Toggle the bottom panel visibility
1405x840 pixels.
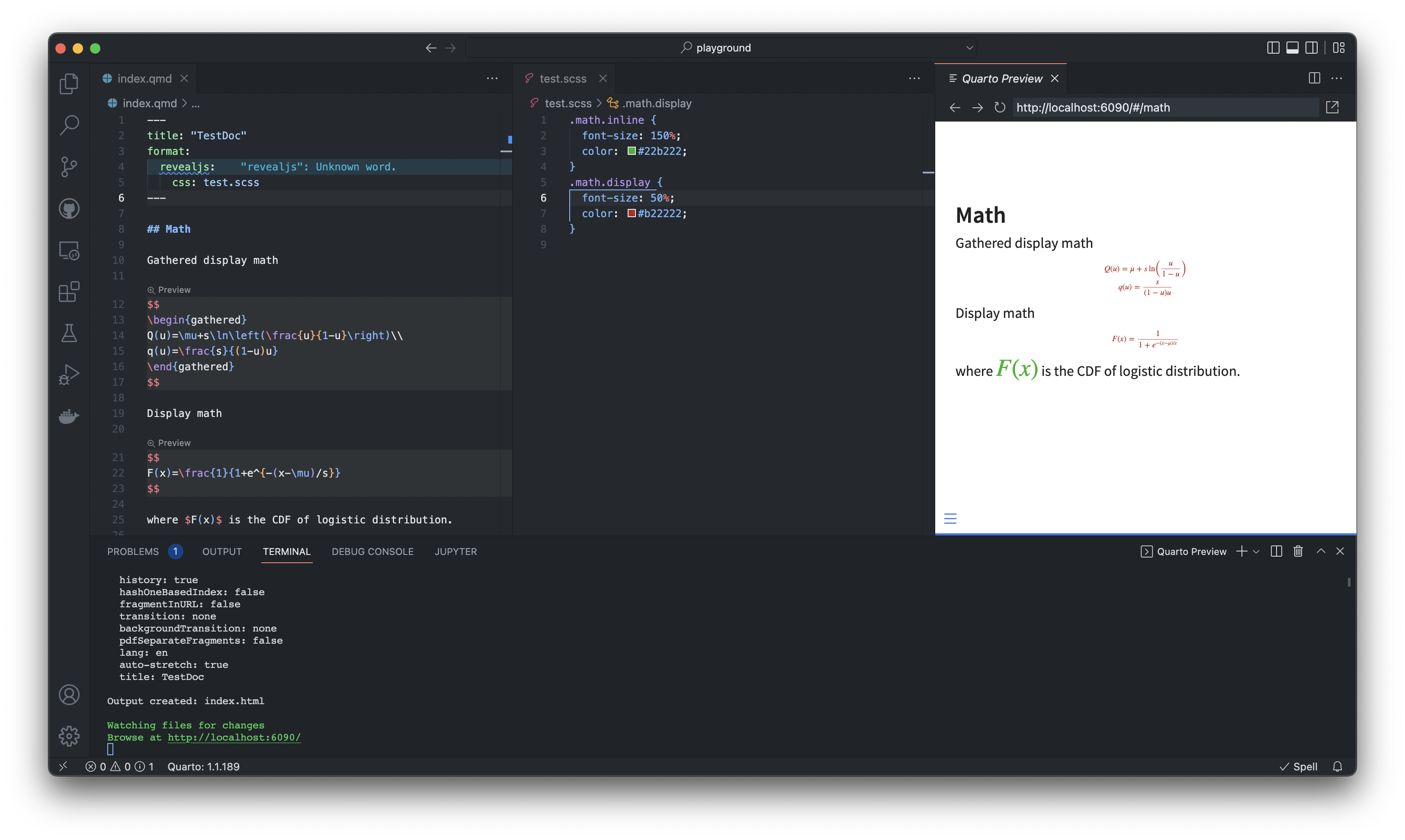coord(1292,48)
